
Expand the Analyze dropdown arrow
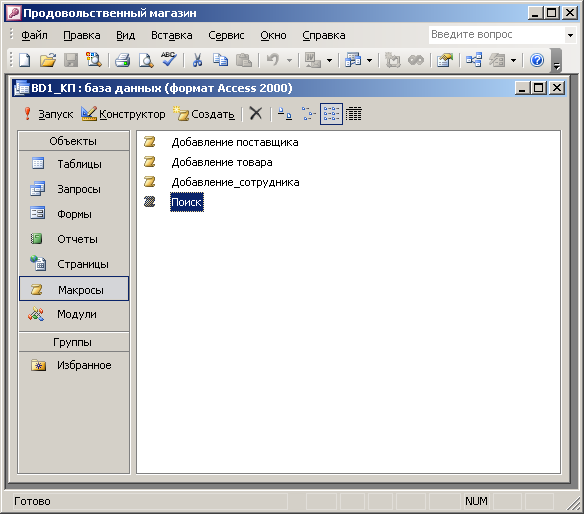tap(369, 60)
